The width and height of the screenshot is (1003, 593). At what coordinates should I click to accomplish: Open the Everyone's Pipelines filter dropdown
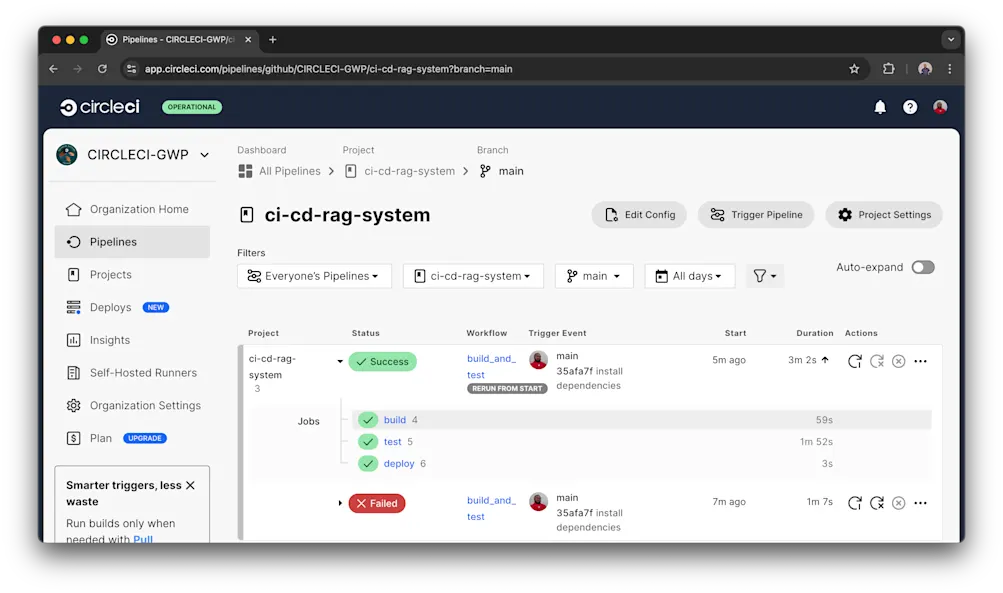[x=313, y=275]
